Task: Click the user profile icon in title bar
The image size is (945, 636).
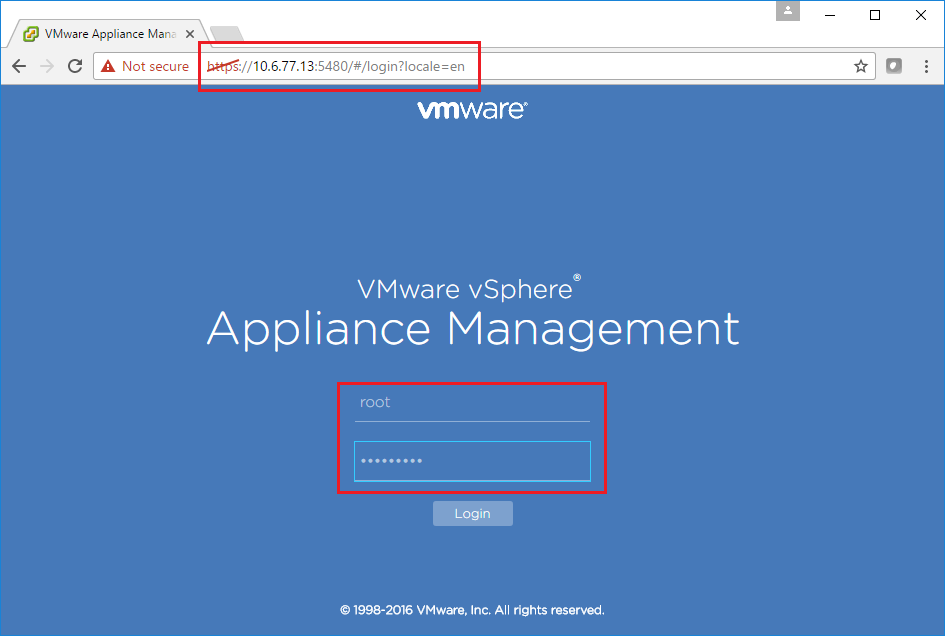Action: coord(787,11)
